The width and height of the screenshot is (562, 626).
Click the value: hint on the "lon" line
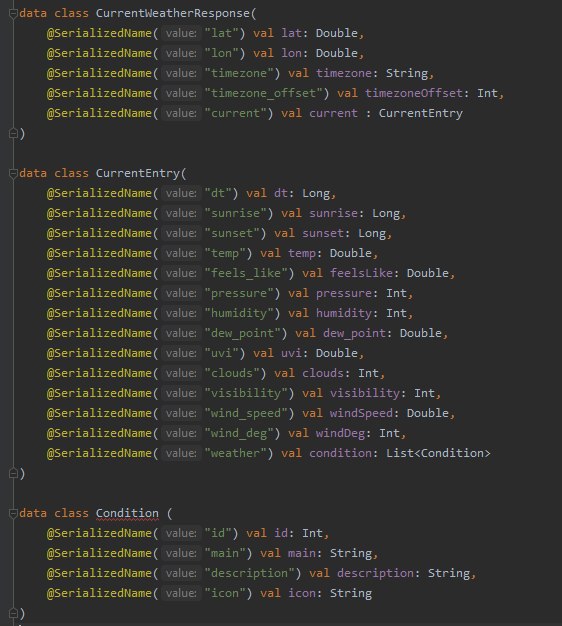click(x=181, y=53)
